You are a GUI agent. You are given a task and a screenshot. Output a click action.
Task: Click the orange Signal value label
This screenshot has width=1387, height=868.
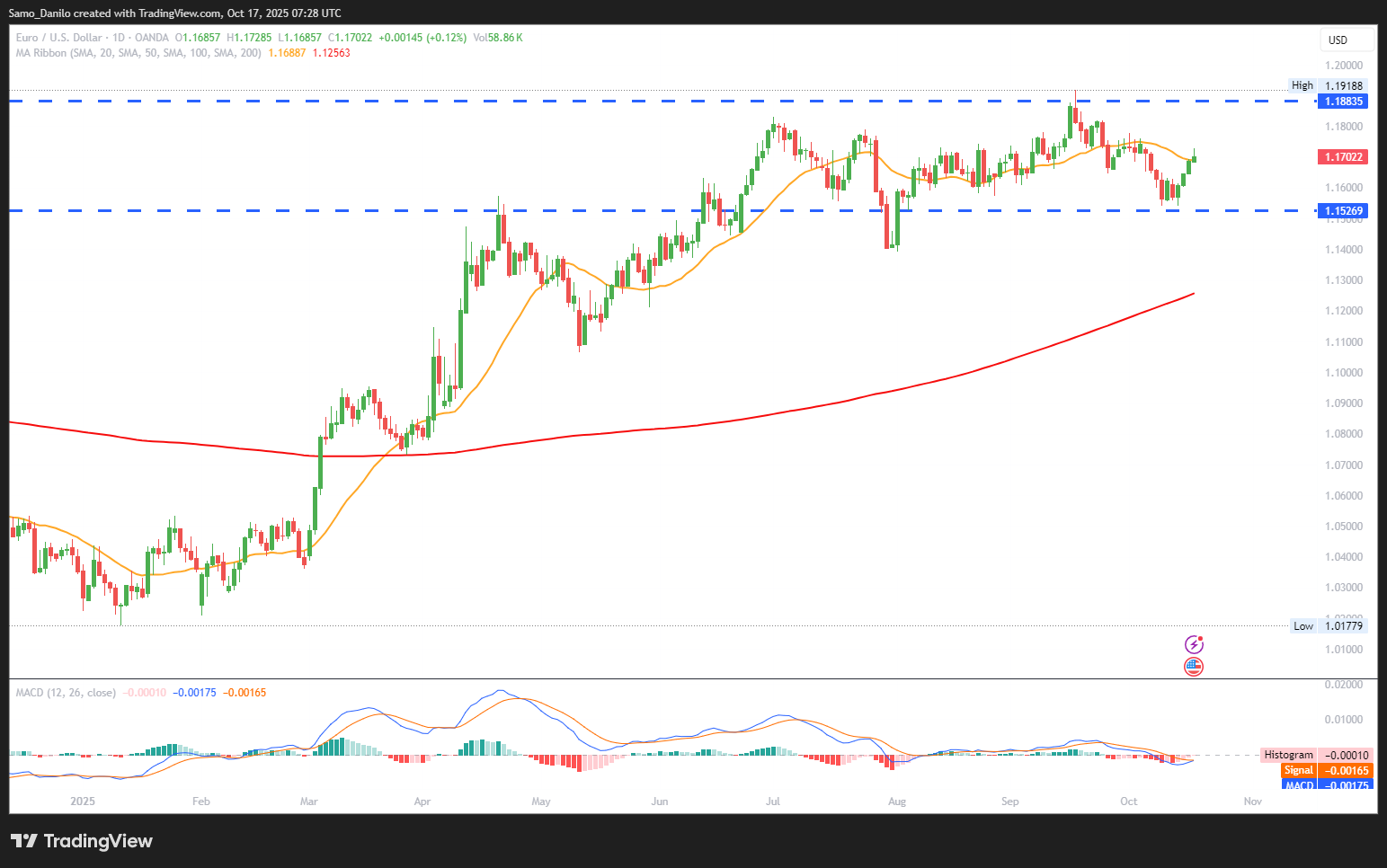click(1326, 771)
